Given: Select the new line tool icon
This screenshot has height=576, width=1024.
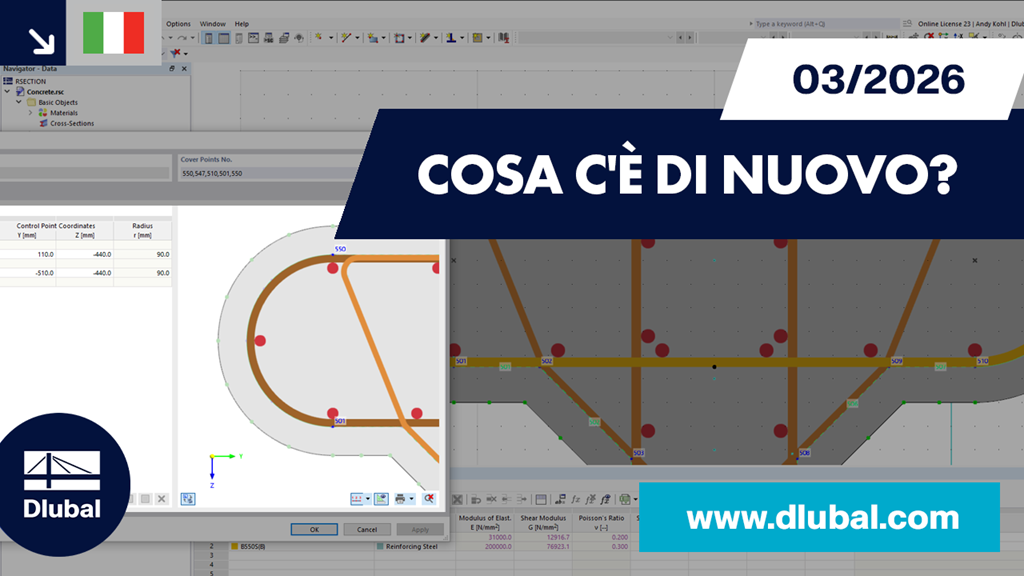Looking at the screenshot, I should click(346, 38).
